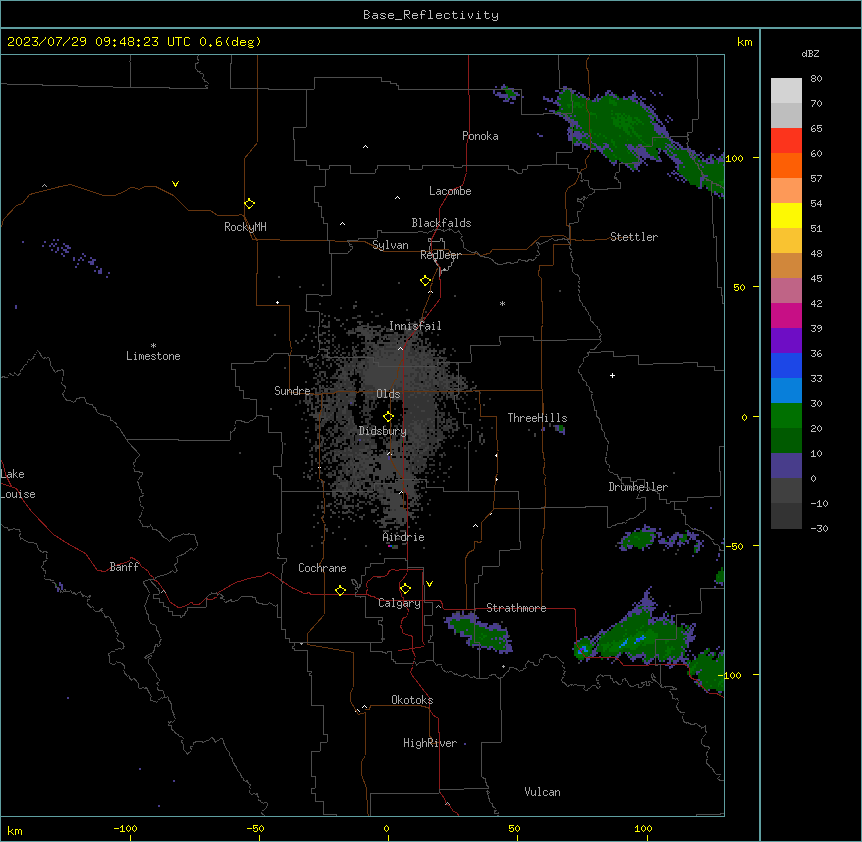
Task: Click the Calgary city label
Action: pos(399,603)
